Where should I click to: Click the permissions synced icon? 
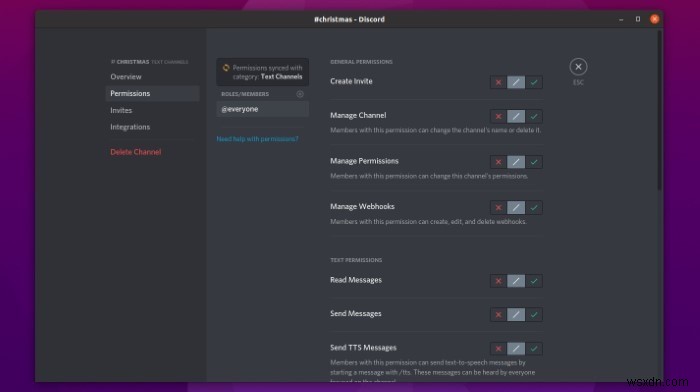pos(226,68)
